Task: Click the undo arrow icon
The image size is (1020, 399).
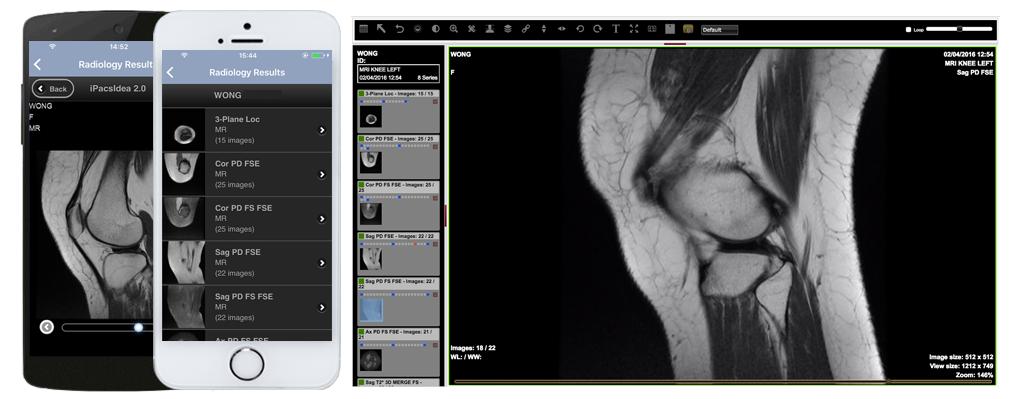Action: (x=399, y=29)
